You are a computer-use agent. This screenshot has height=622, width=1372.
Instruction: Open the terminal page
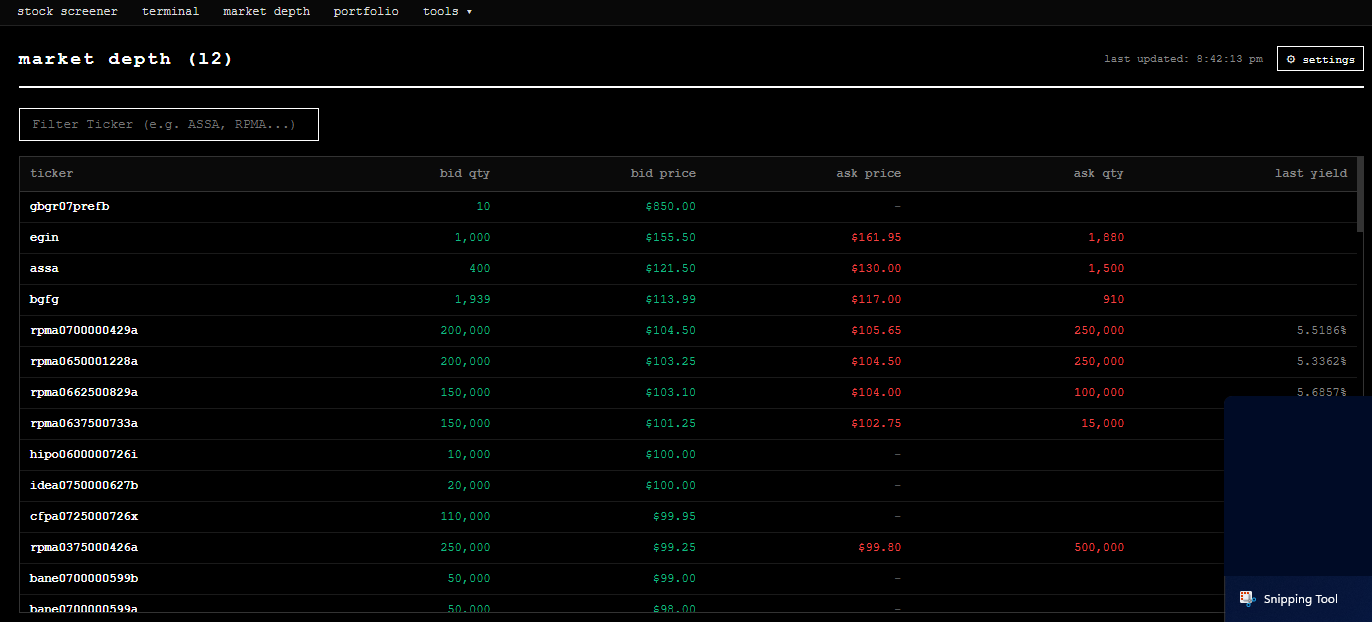tap(170, 12)
